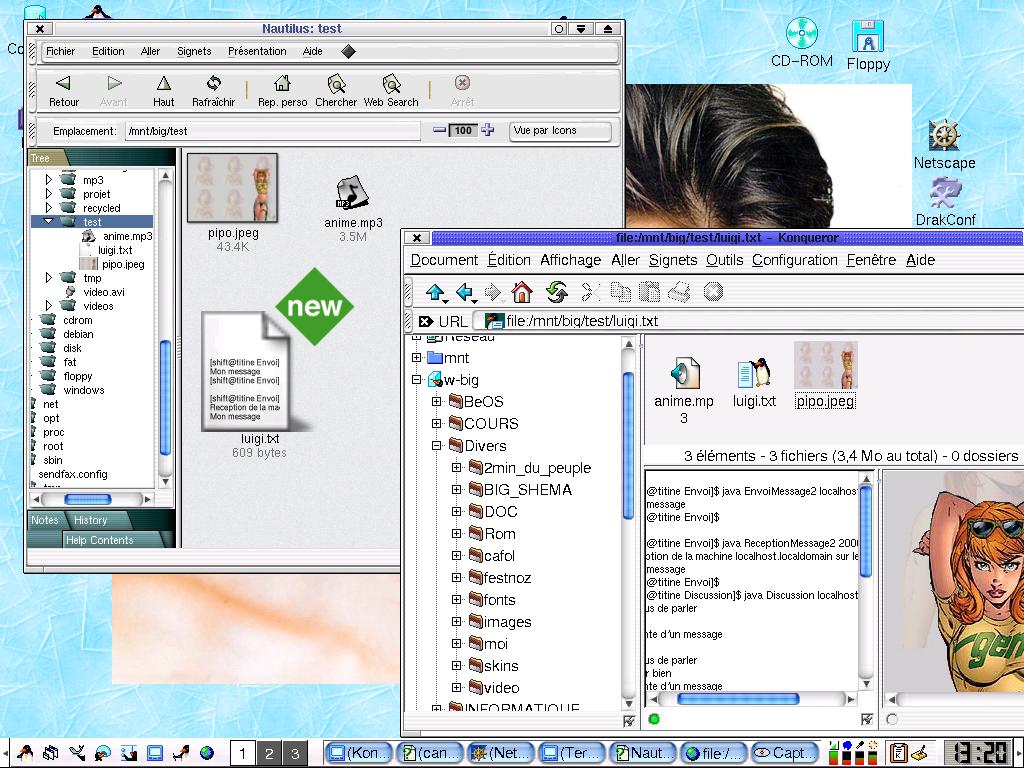Toggle the green view indicator in Konqueror

(654, 719)
